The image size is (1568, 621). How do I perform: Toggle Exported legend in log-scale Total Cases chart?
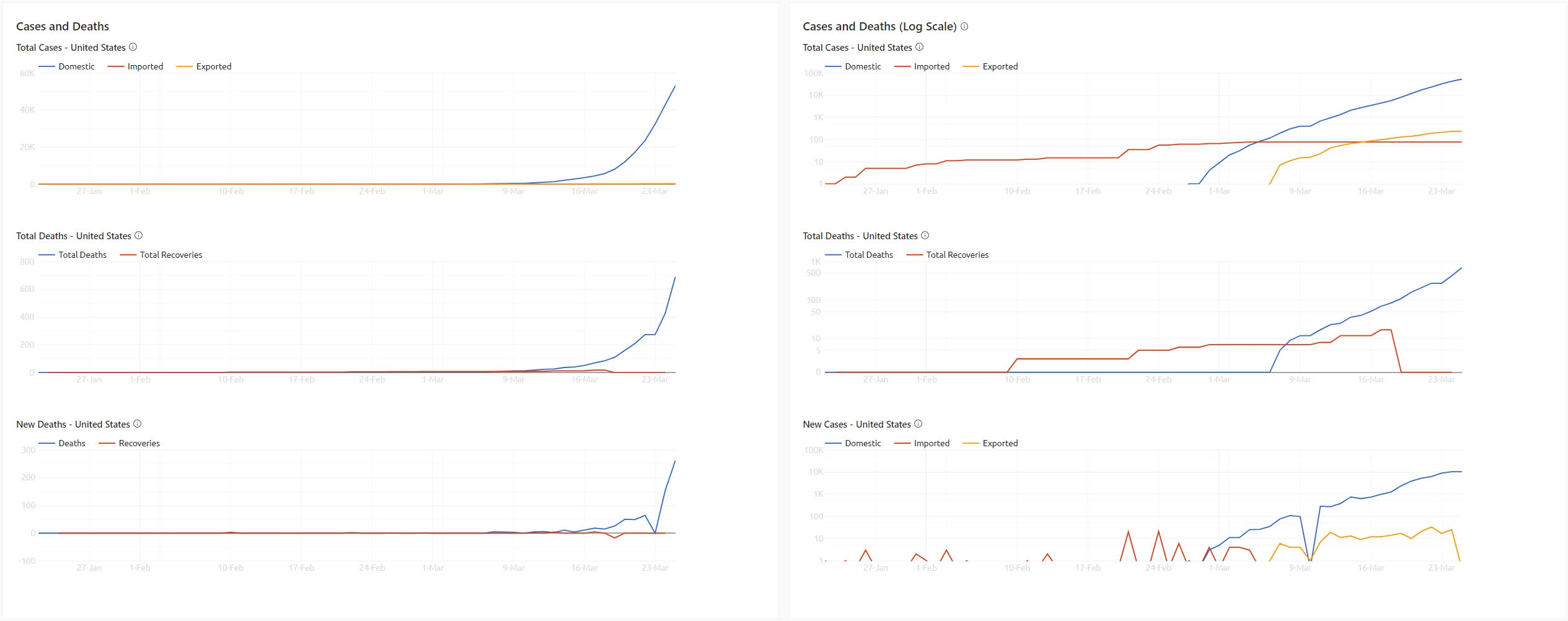pyautogui.click(x=1000, y=66)
